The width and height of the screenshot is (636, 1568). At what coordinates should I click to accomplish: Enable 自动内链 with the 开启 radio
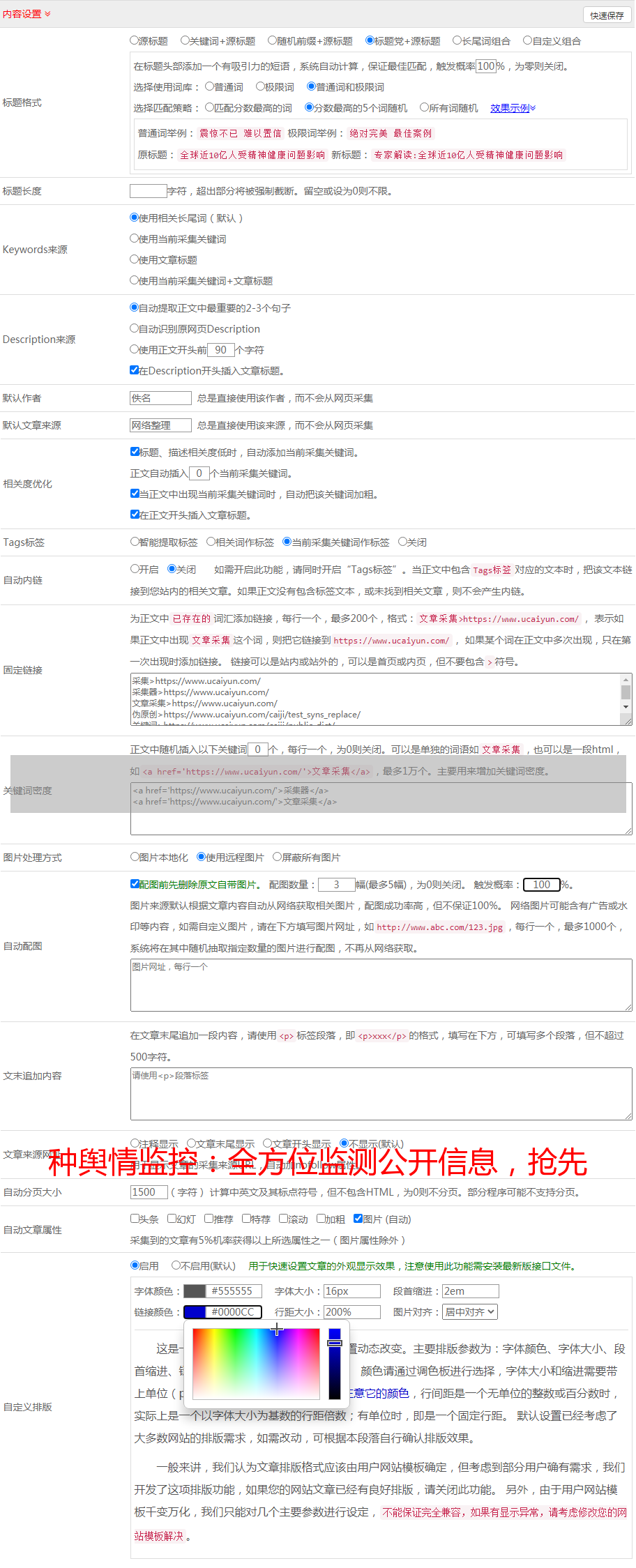[135, 569]
